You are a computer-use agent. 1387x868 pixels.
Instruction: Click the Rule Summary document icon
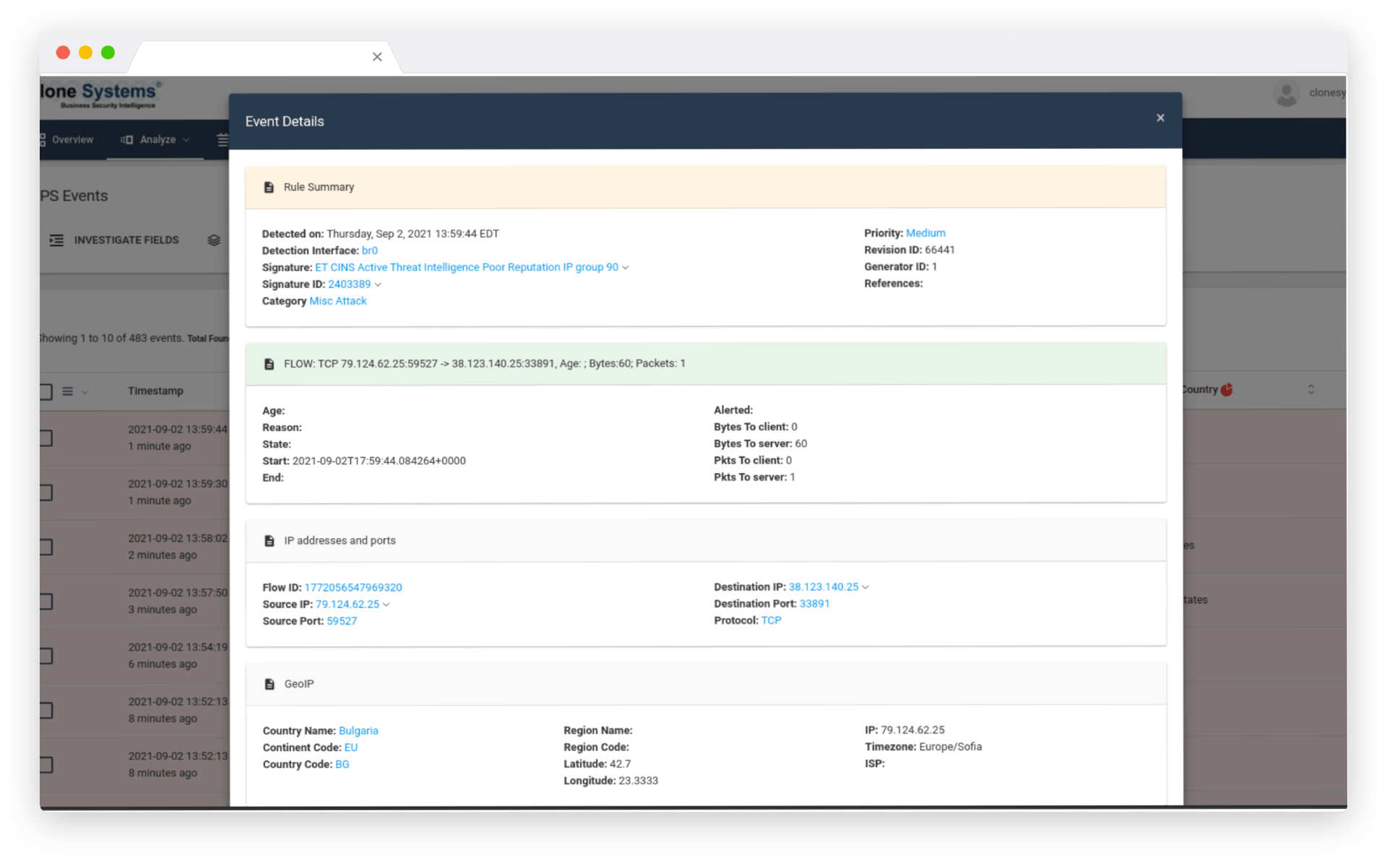(269, 187)
